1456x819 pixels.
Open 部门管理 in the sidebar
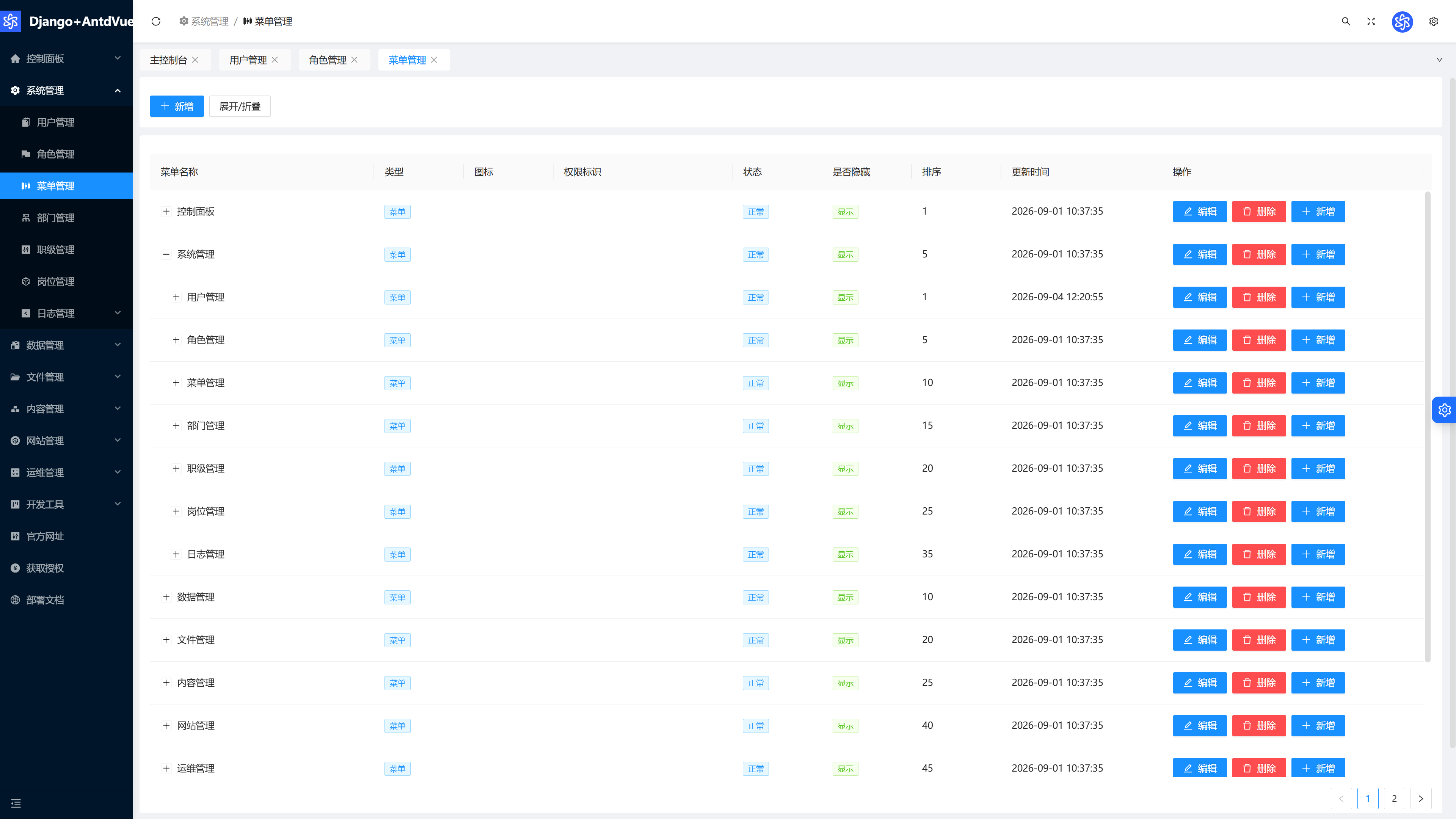tap(66, 218)
